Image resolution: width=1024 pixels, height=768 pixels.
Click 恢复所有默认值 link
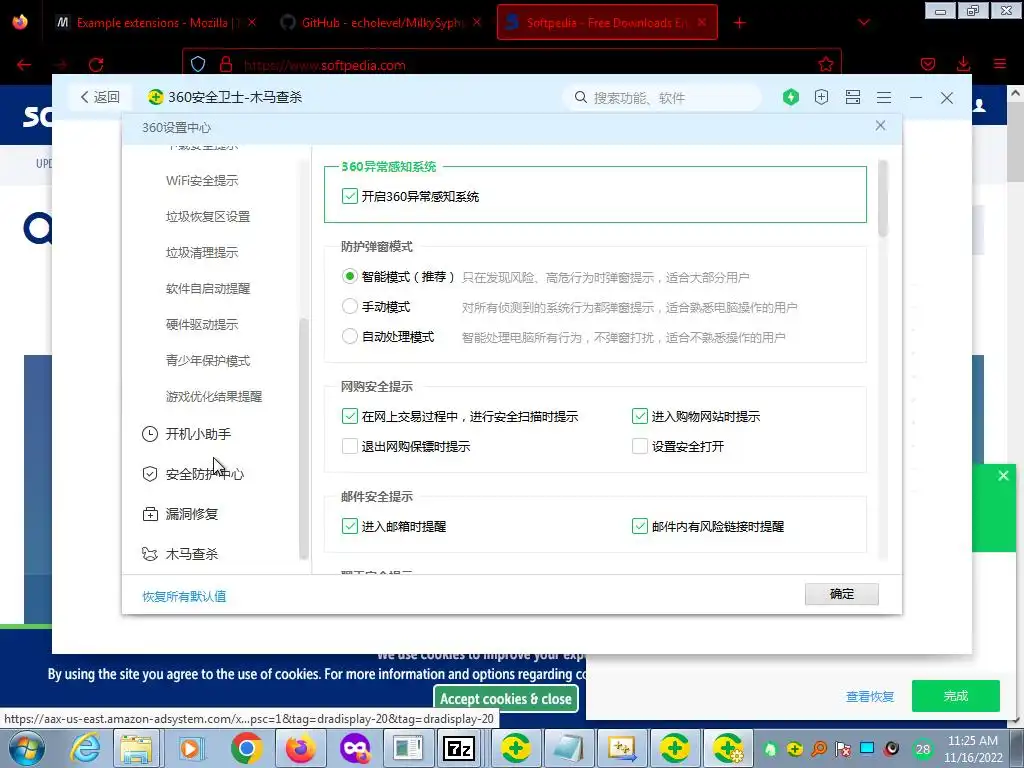(x=184, y=596)
